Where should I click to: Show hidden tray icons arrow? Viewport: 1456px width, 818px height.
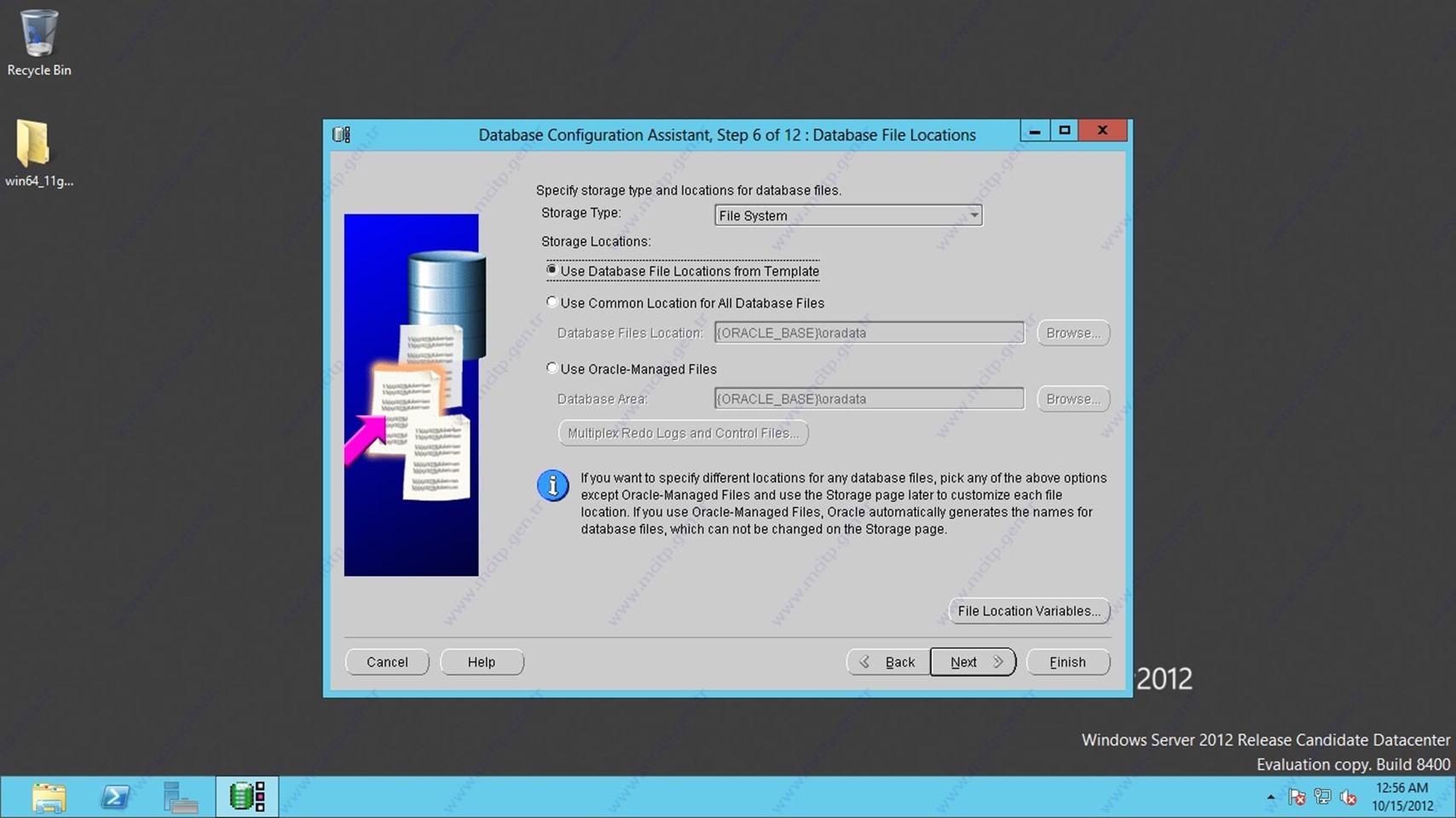(1271, 798)
